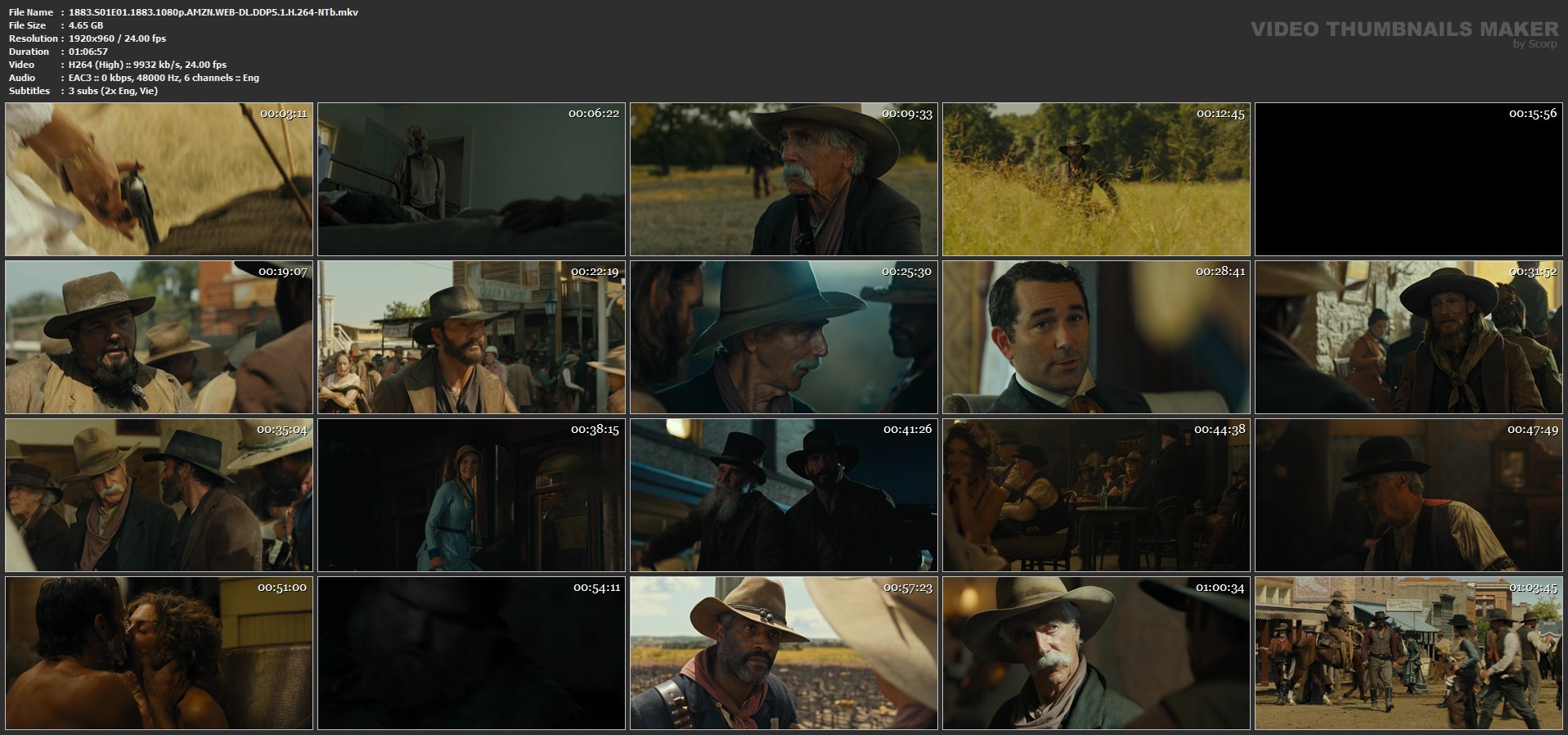Click the duration value 01:06:57

(88, 52)
